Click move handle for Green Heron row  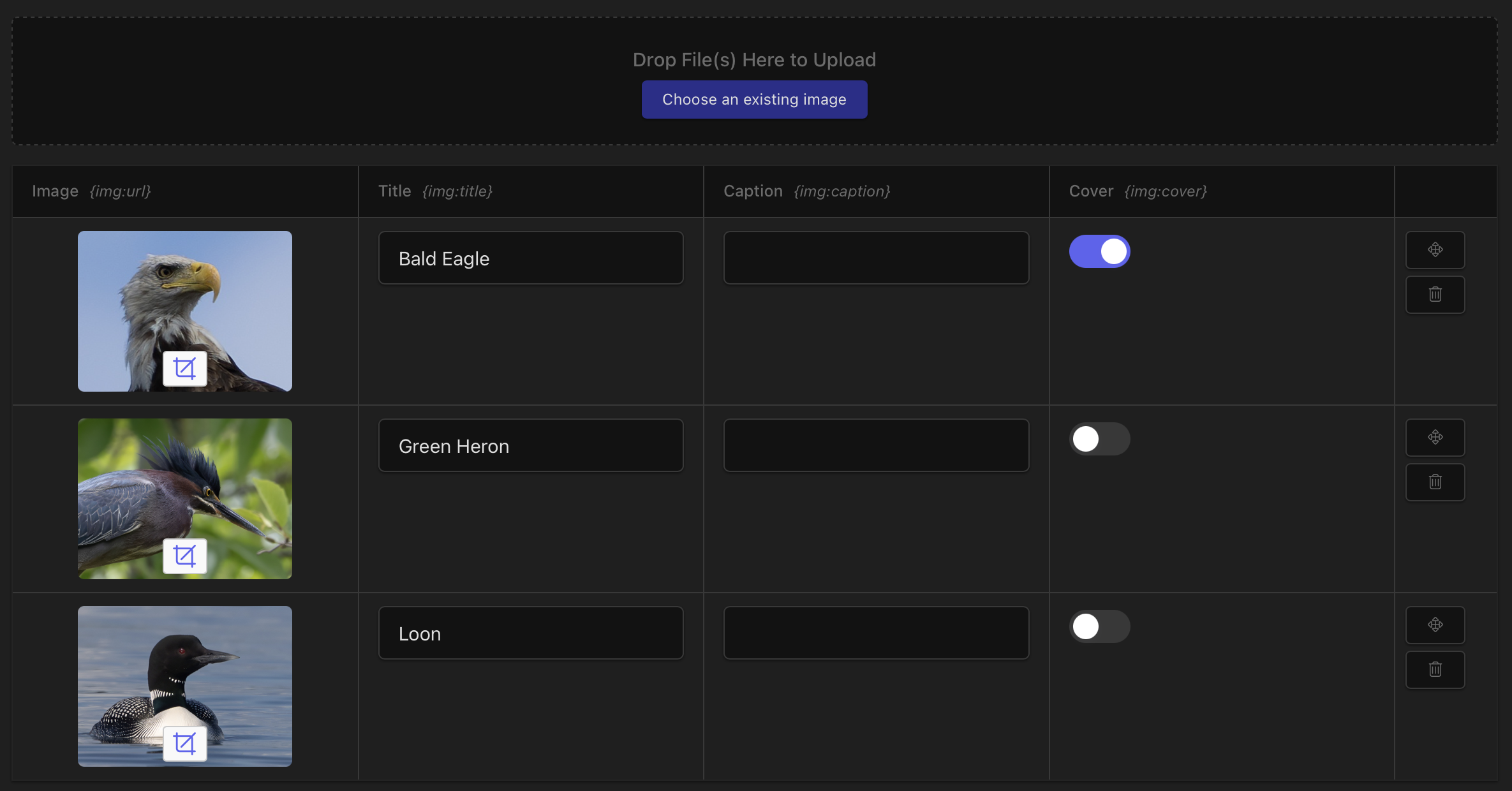(x=1435, y=438)
